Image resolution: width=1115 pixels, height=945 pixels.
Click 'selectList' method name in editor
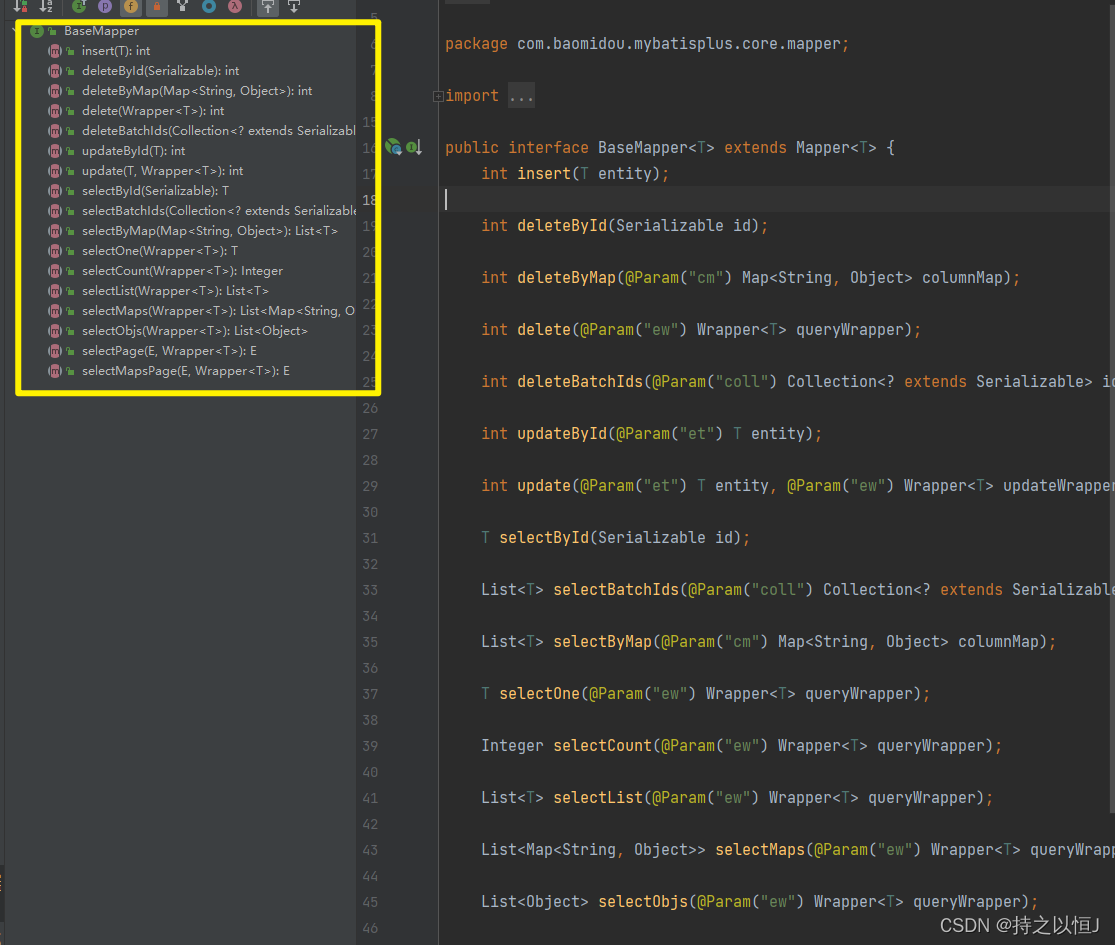point(598,798)
